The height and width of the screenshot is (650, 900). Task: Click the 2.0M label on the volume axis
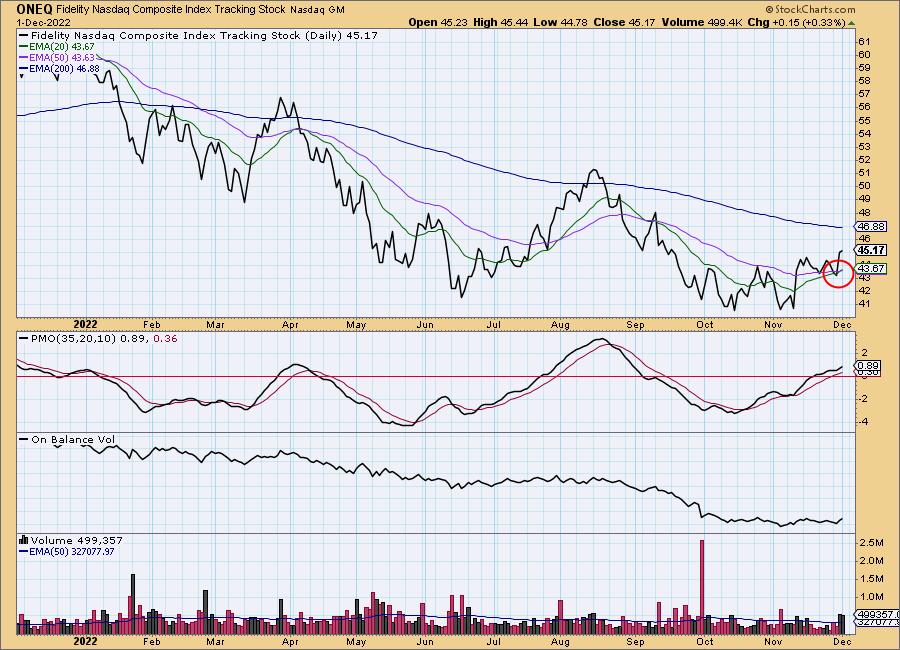pos(871,560)
